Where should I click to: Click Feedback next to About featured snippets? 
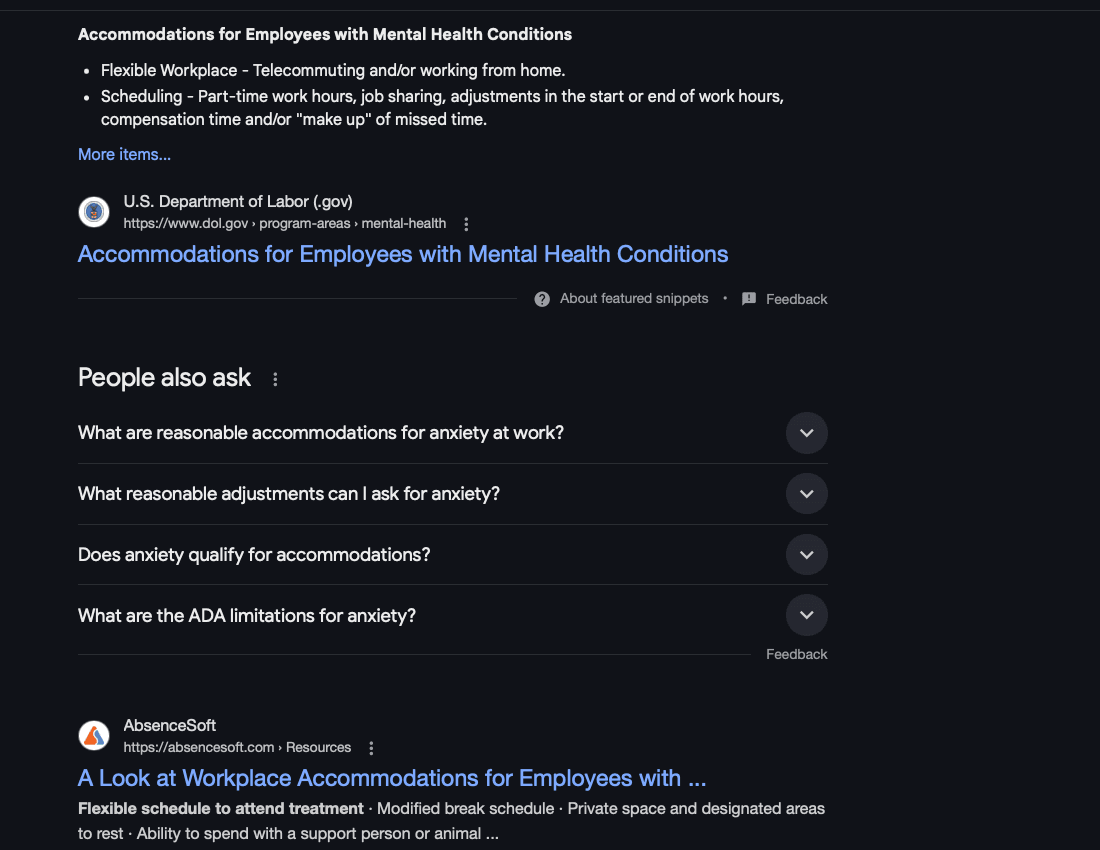pos(796,299)
